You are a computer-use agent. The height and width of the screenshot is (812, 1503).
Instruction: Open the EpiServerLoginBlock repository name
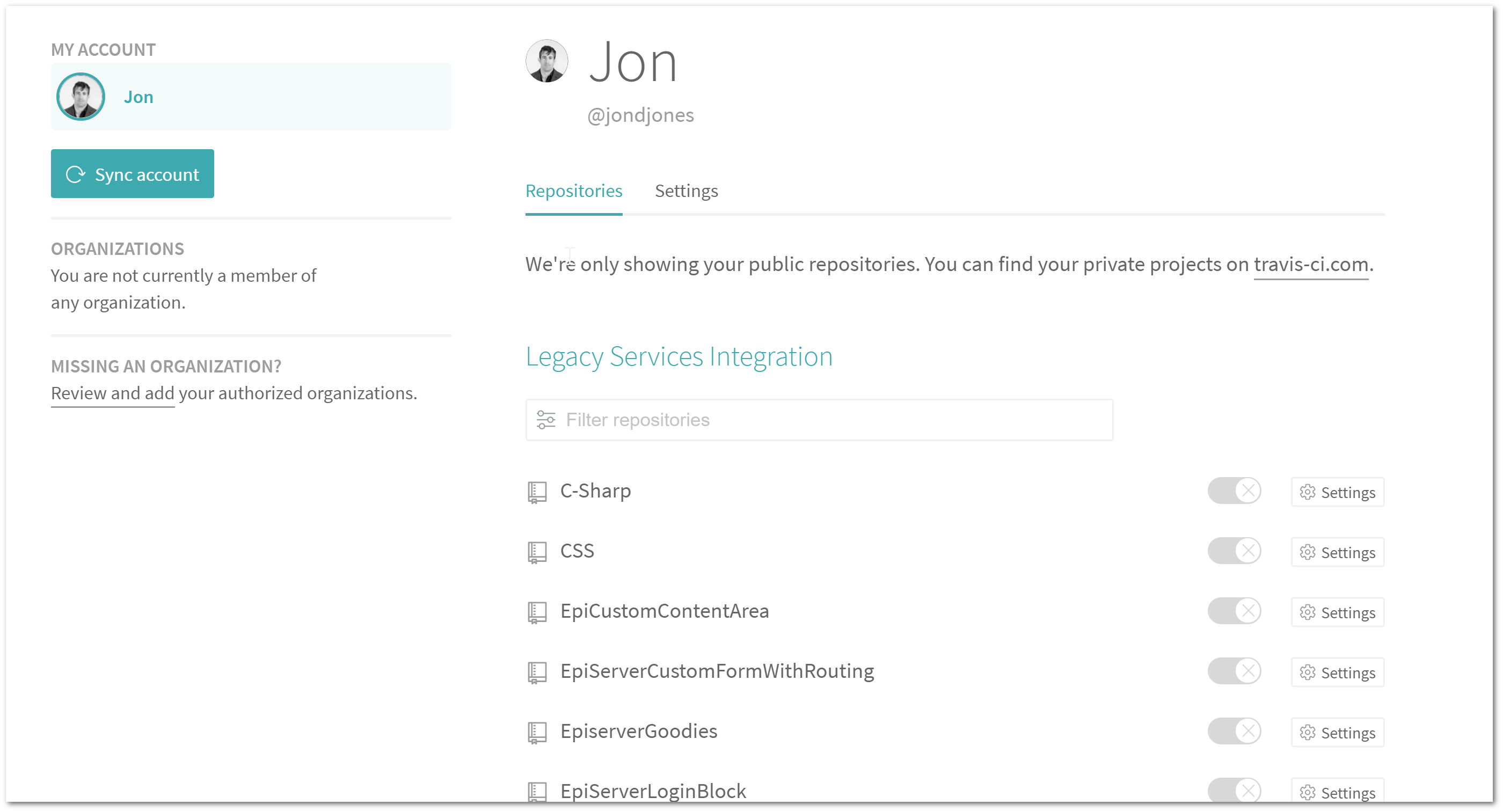coord(653,792)
